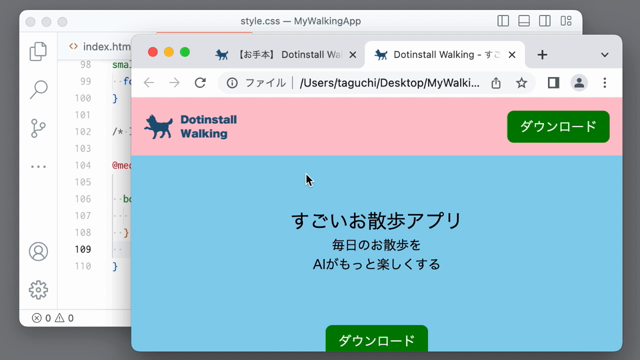
Task: Reload the page in Chrome
Action: (200, 83)
